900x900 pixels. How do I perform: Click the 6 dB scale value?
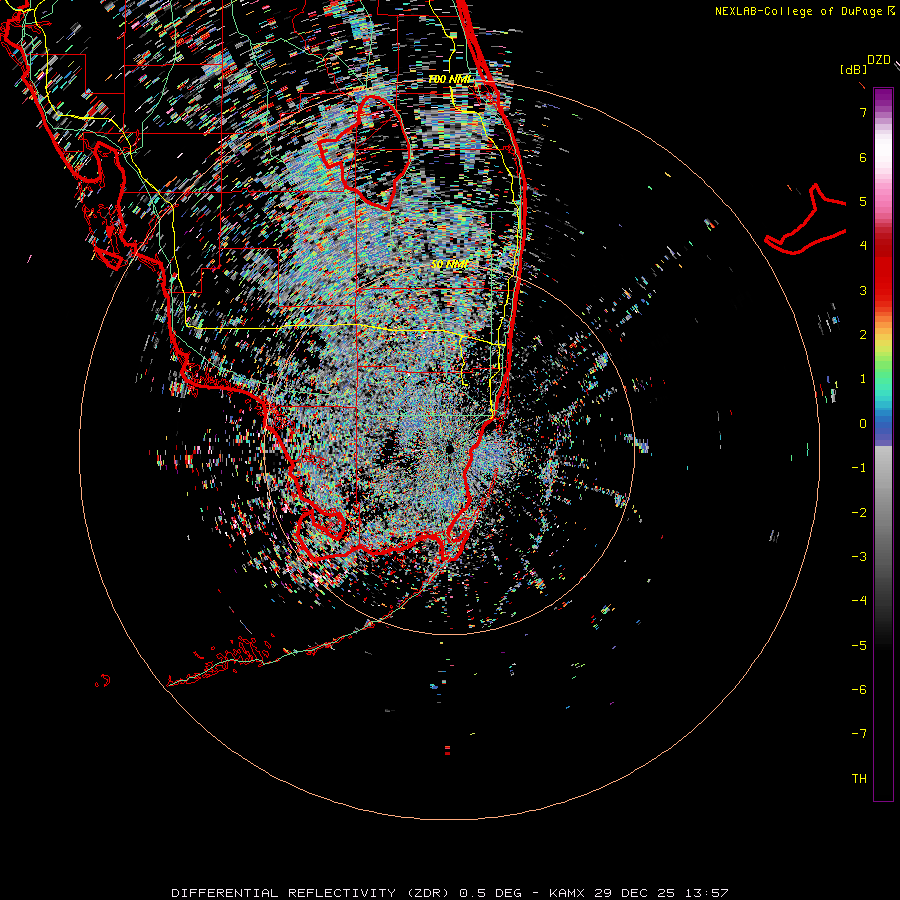coord(863,157)
